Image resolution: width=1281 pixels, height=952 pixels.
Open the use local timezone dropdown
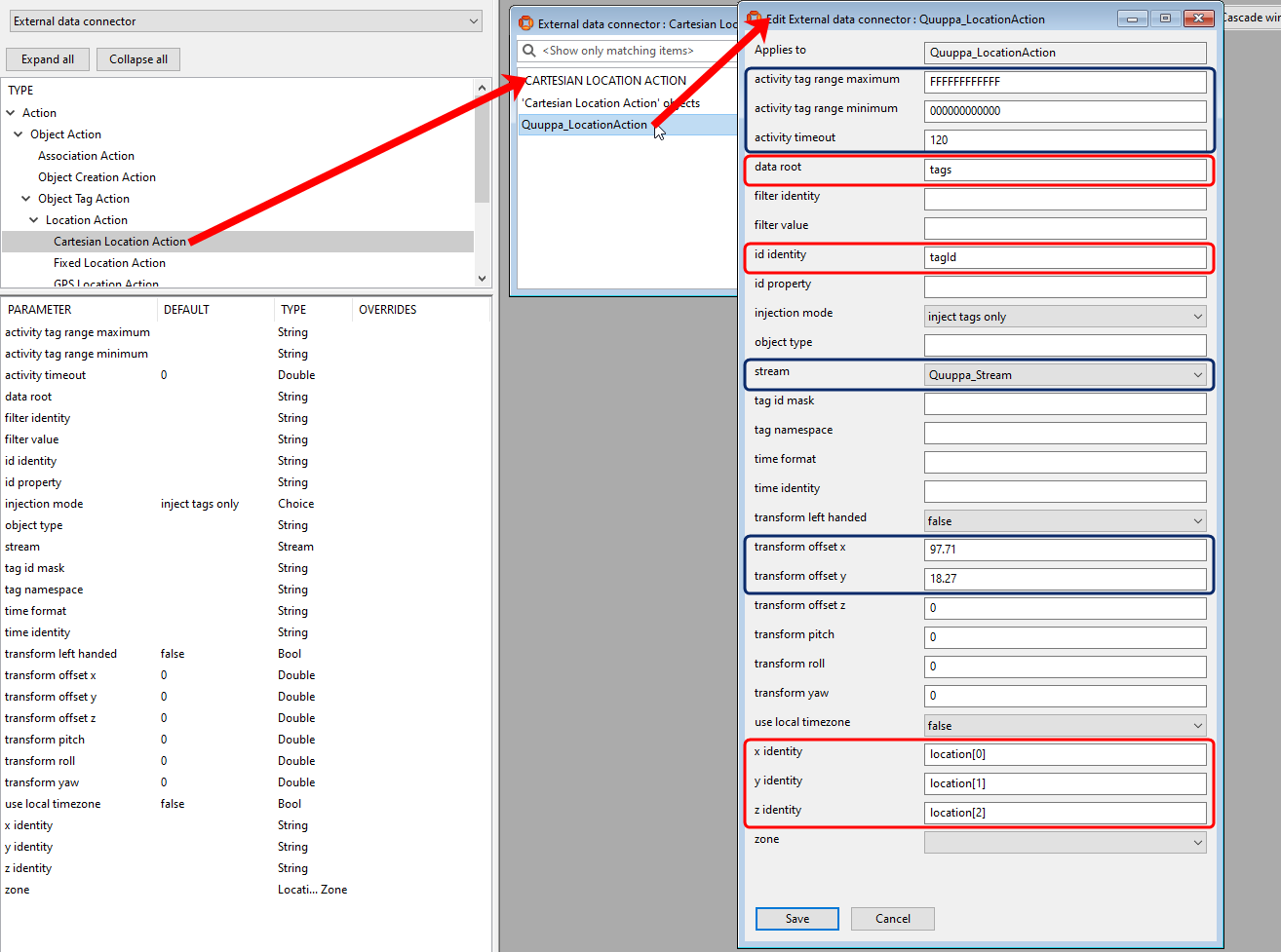[1065, 726]
